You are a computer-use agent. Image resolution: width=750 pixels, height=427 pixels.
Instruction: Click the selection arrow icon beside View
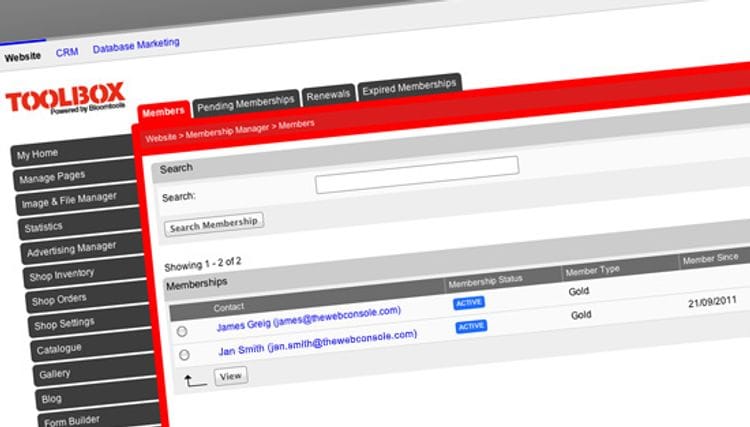(195, 381)
